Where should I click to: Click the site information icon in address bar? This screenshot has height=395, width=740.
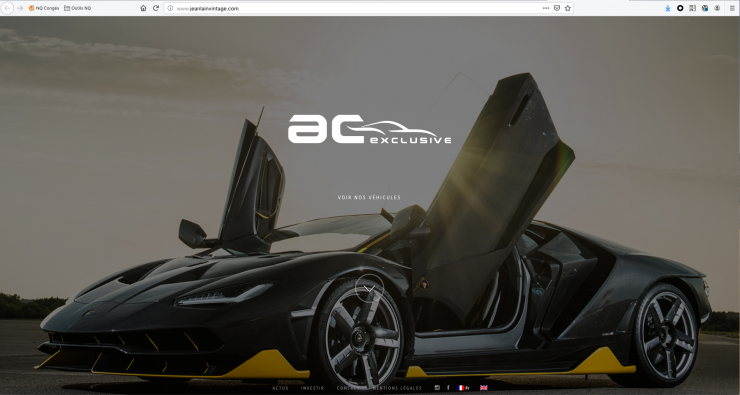170,8
